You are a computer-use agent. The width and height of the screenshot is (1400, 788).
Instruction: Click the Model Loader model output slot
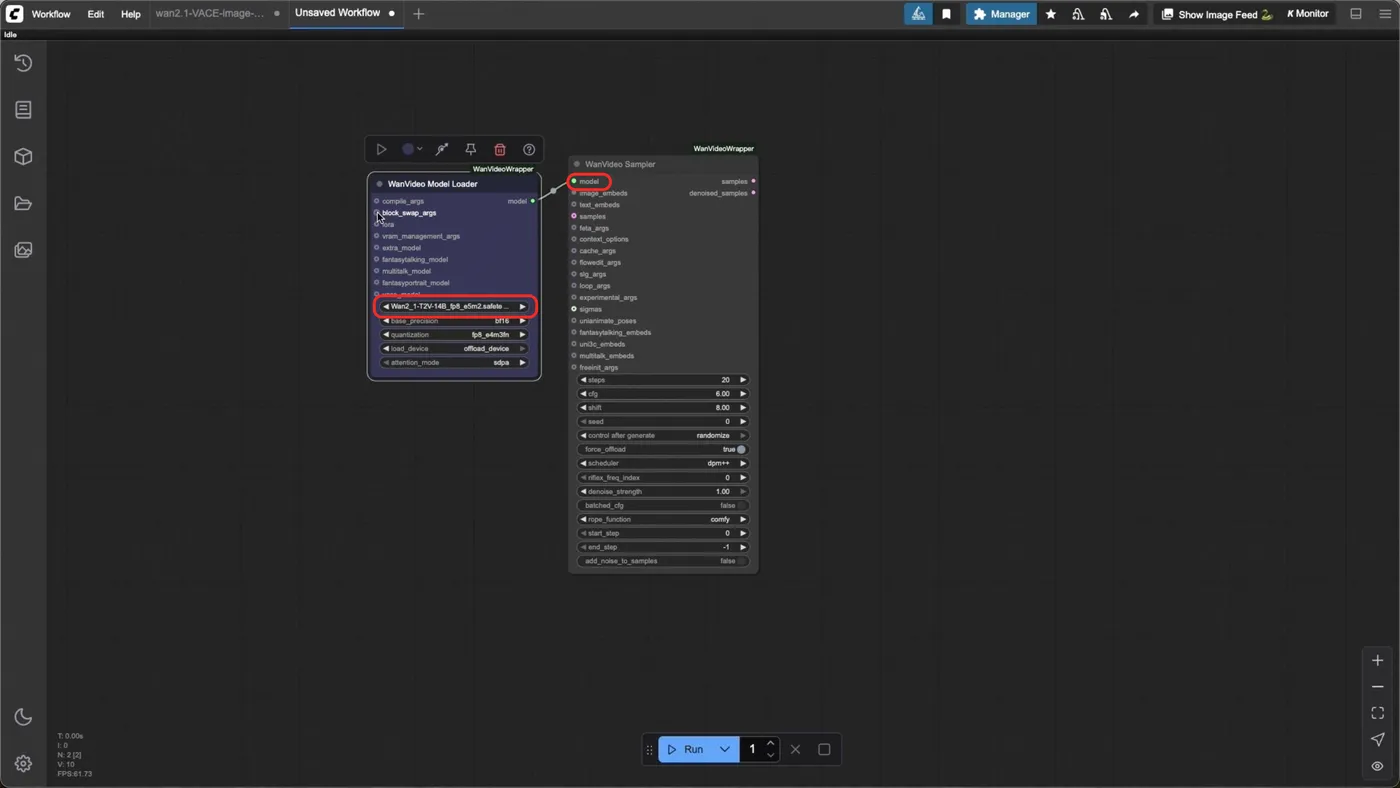pyautogui.click(x=532, y=201)
